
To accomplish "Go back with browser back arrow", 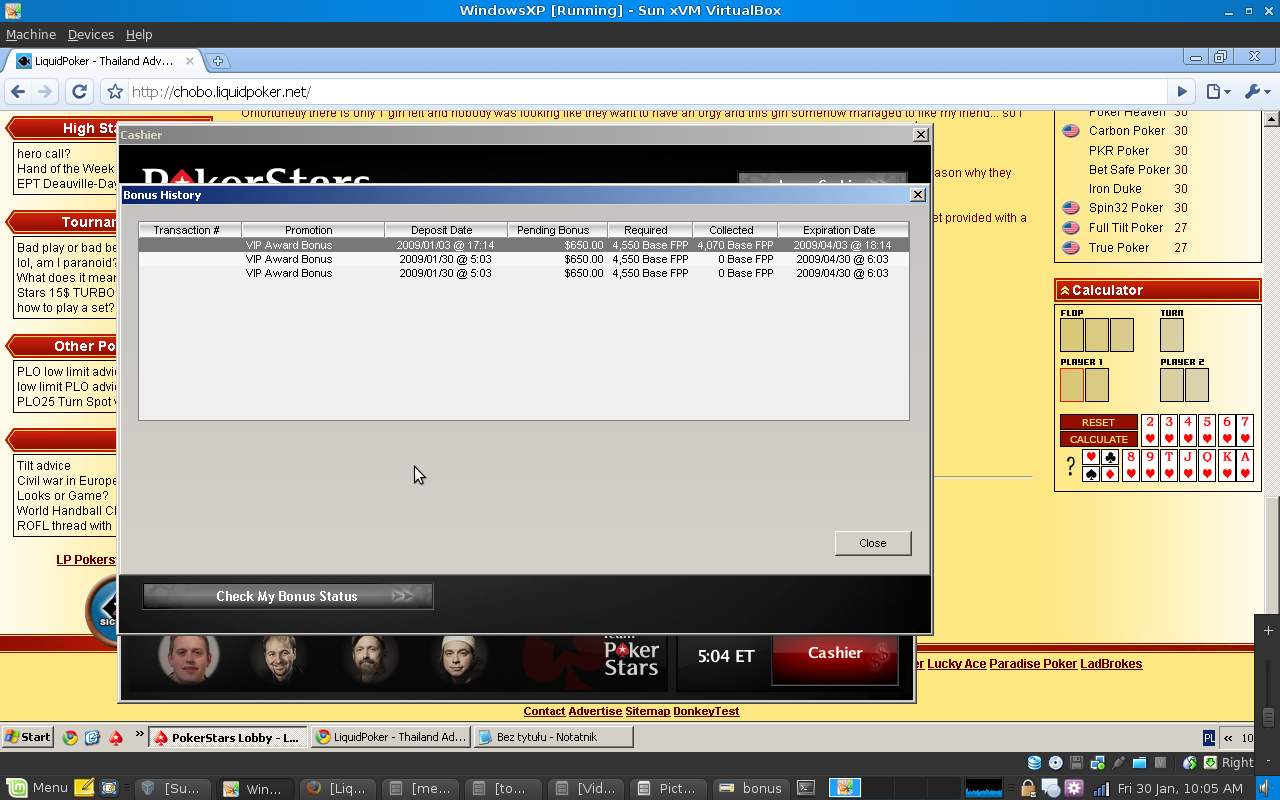I will tap(18, 92).
